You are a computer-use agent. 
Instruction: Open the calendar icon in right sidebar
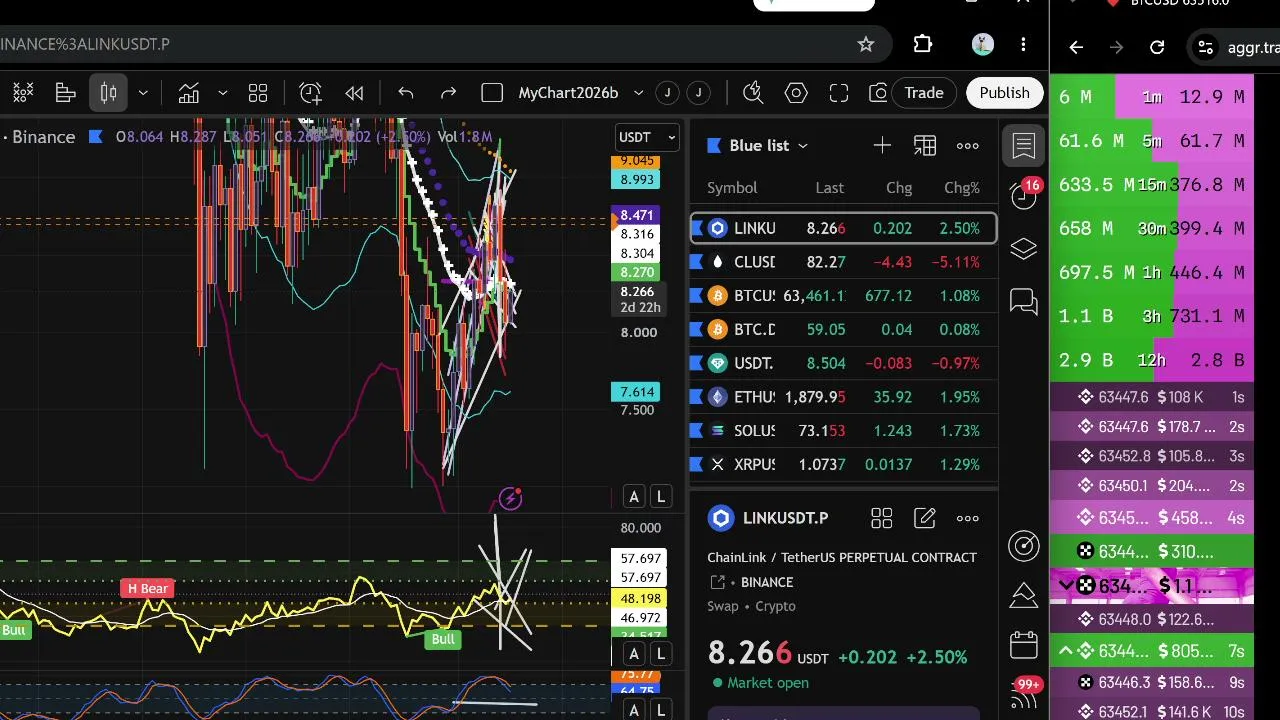[x=1024, y=645]
